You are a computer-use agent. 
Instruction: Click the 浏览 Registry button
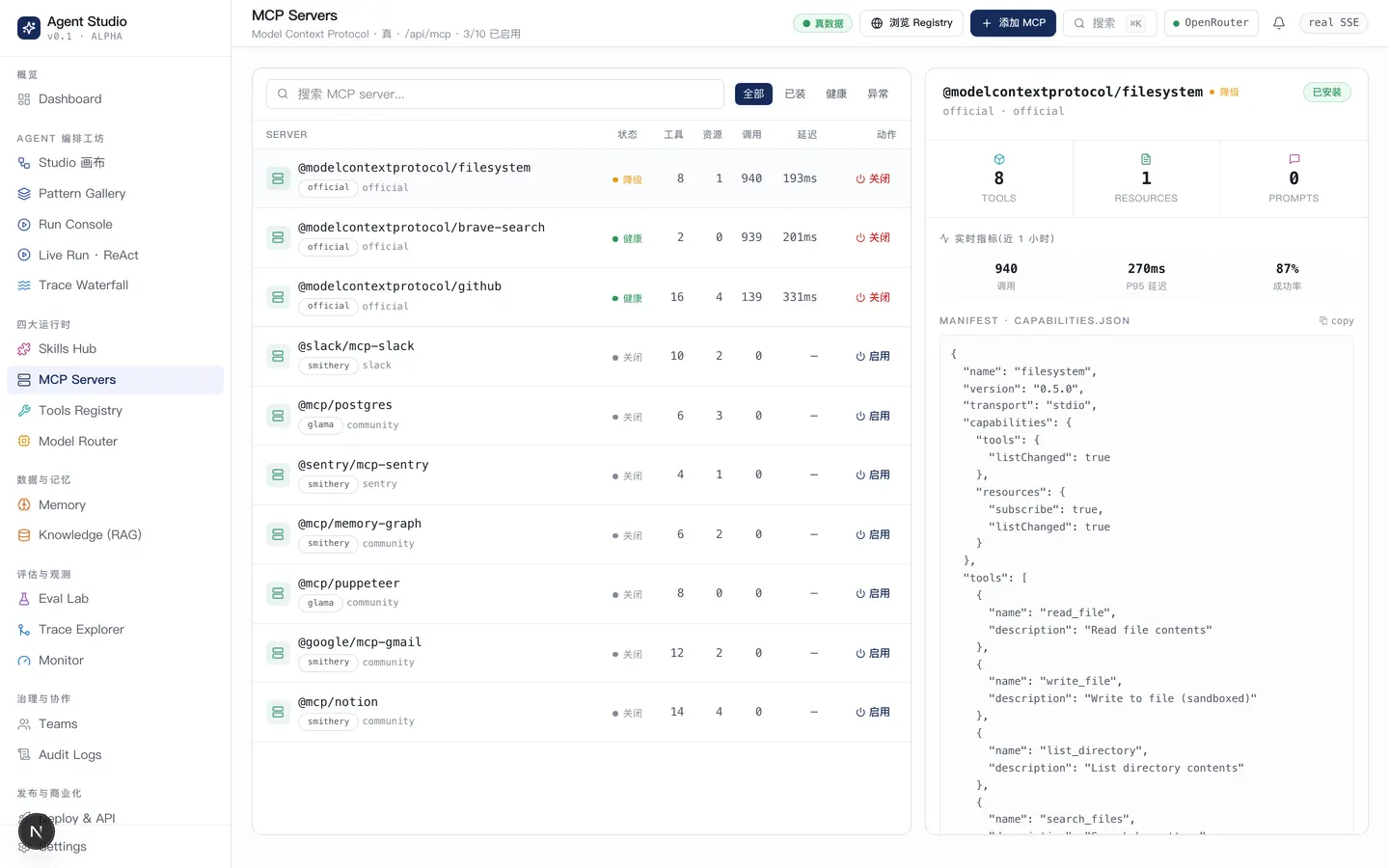point(912,23)
